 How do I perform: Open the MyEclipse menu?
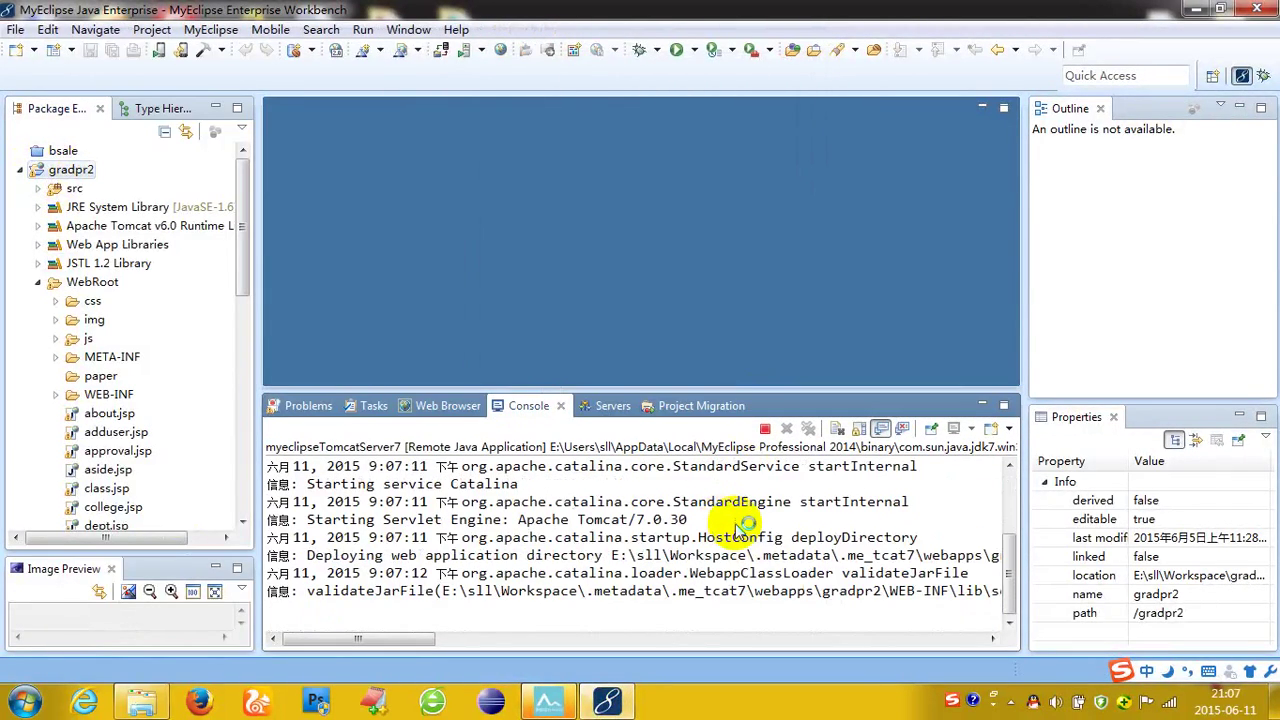[211, 30]
